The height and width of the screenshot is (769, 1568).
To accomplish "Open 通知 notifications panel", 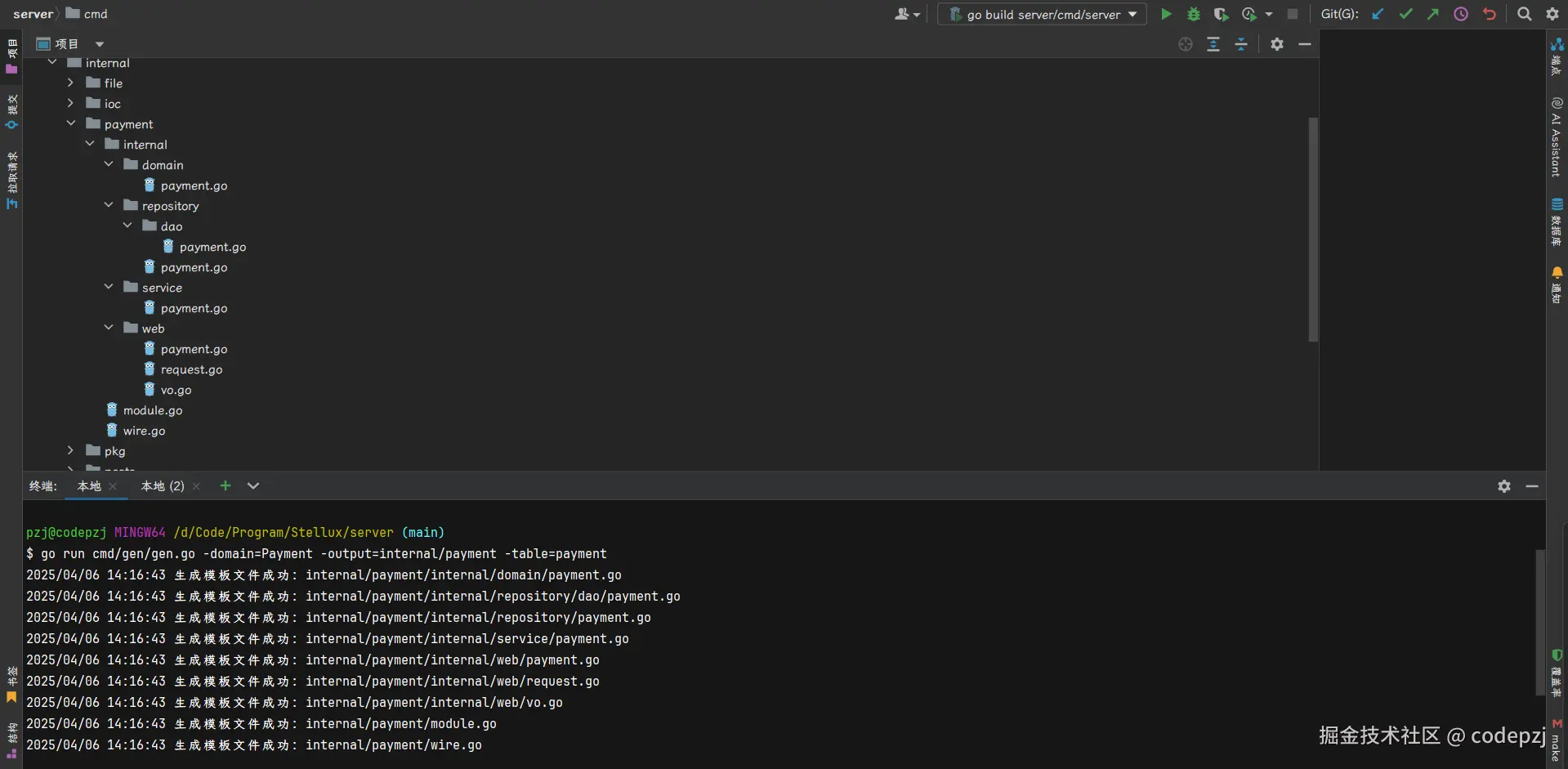I will point(1557,284).
